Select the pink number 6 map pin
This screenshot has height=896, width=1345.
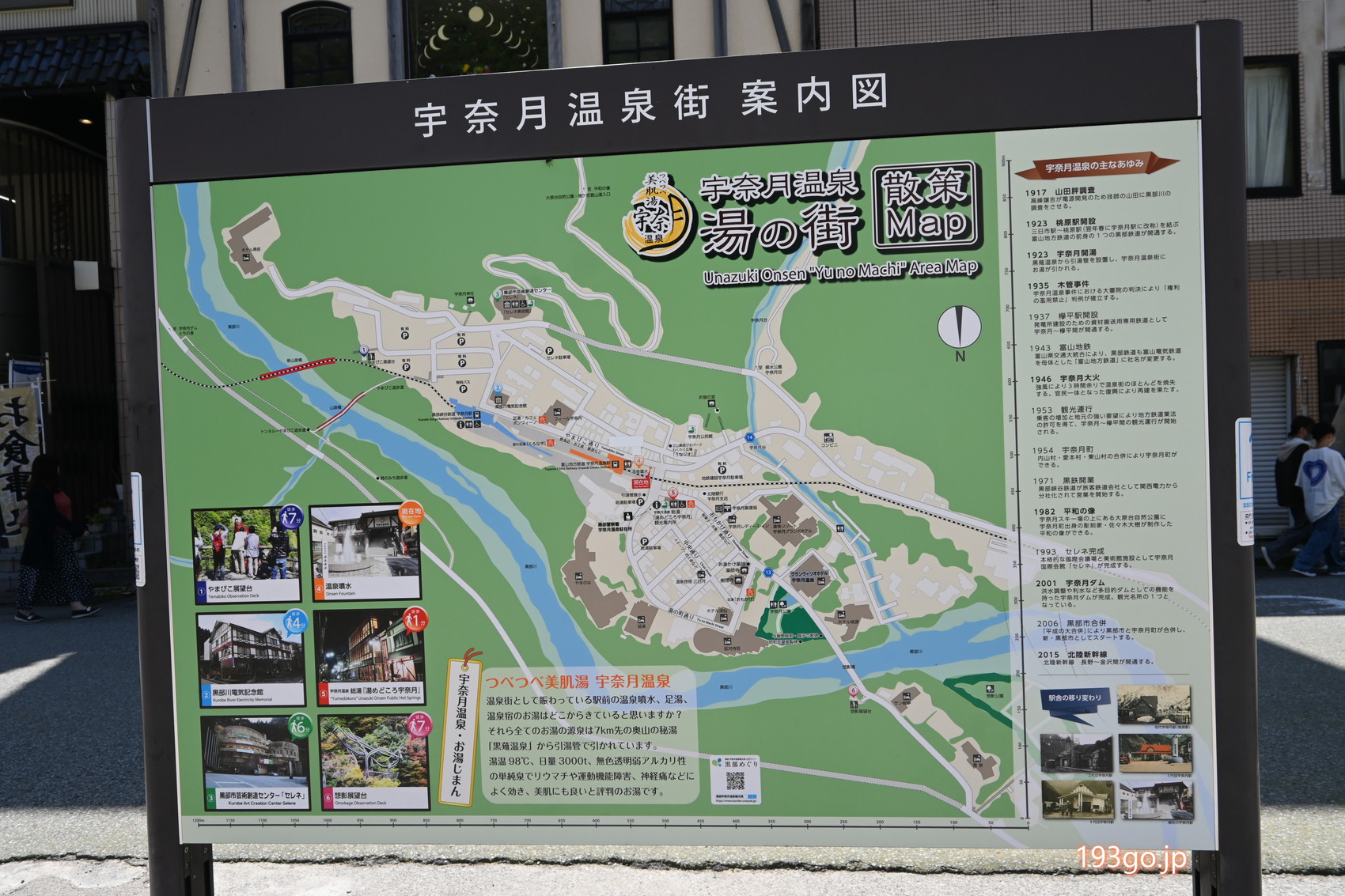853,690
